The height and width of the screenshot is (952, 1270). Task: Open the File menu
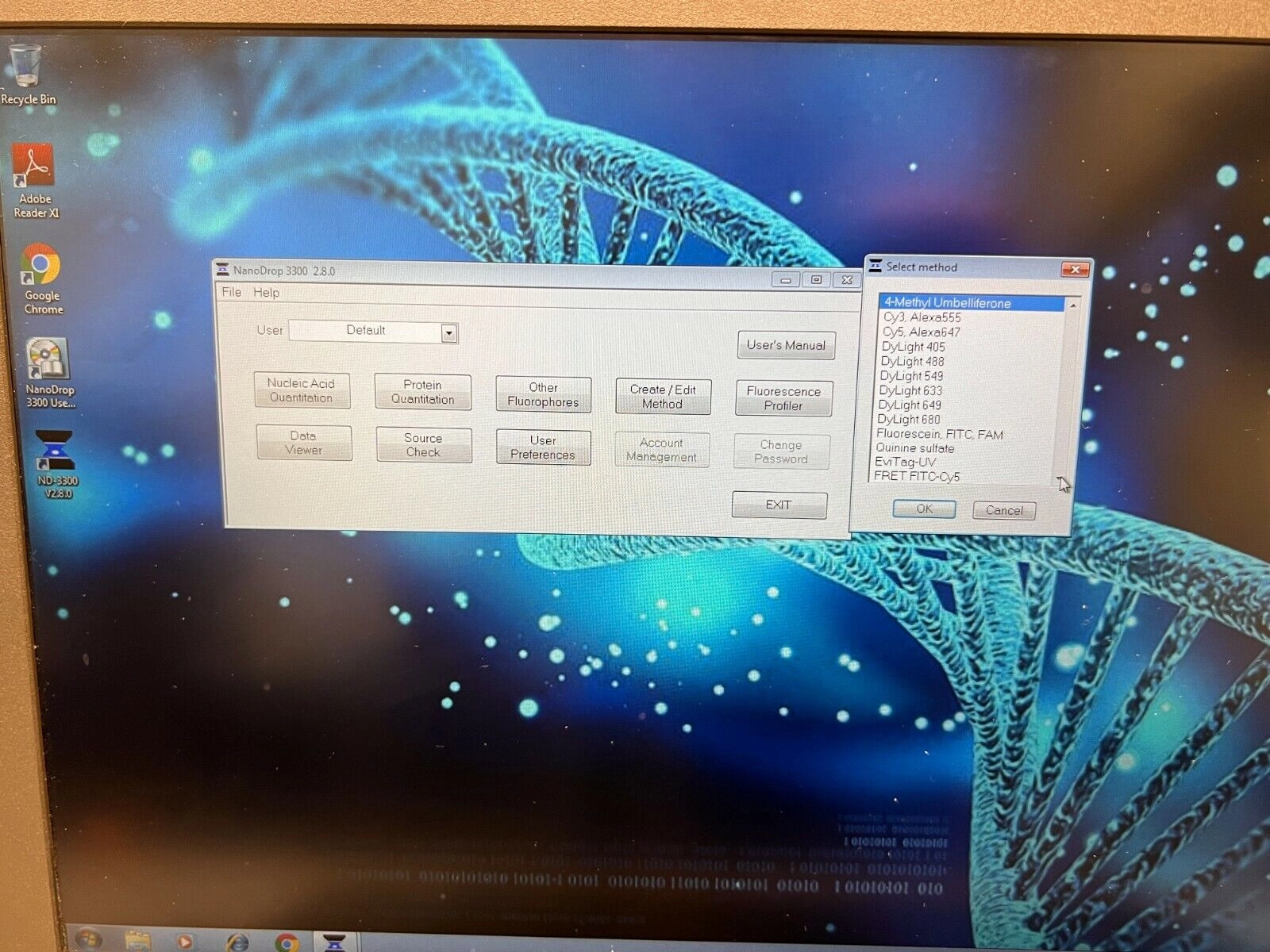coord(231,292)
